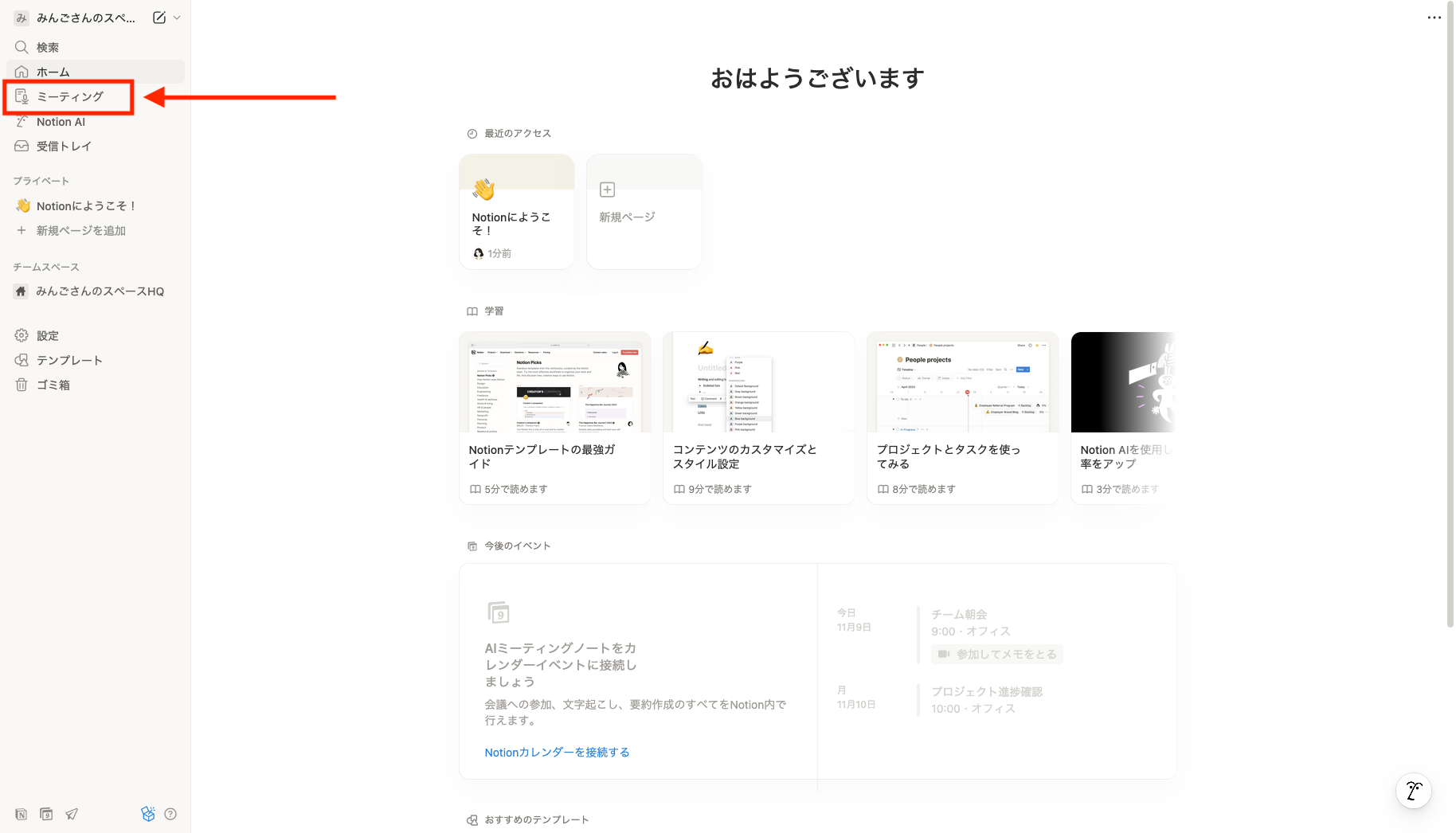1456x833 pixels.
Task: Switch to ホーム in the sidebar
Action: coord(53,72)
